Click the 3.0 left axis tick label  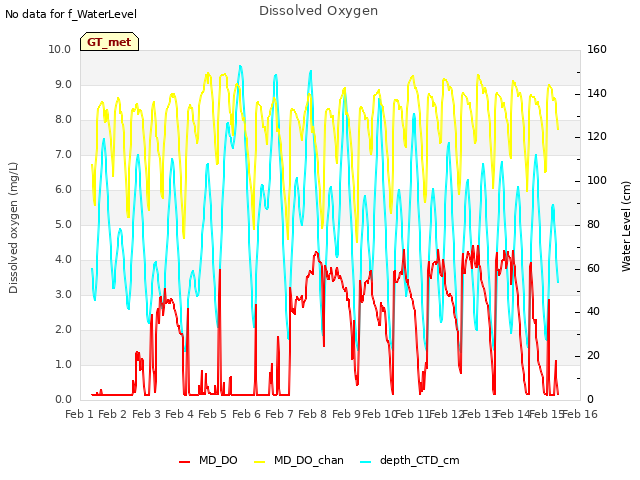63,294
